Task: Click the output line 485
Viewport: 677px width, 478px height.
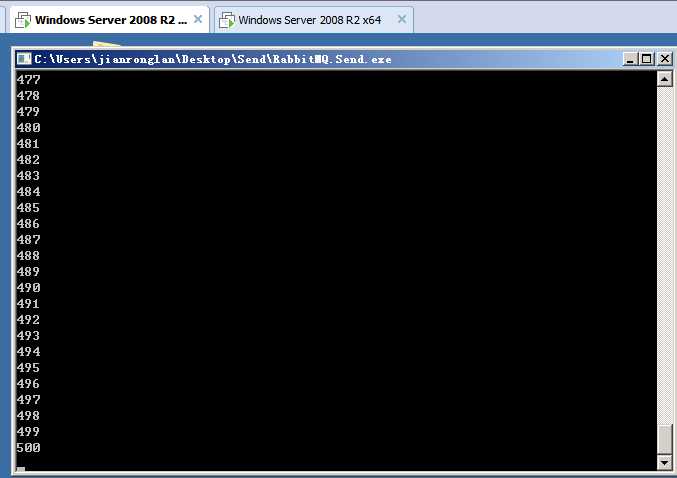Action: [28, 208]
